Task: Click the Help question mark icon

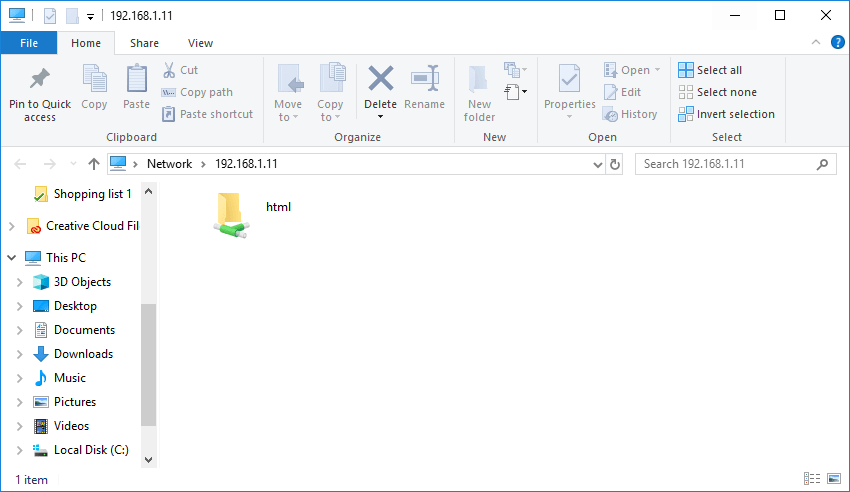Action: (x=838, y=42)
